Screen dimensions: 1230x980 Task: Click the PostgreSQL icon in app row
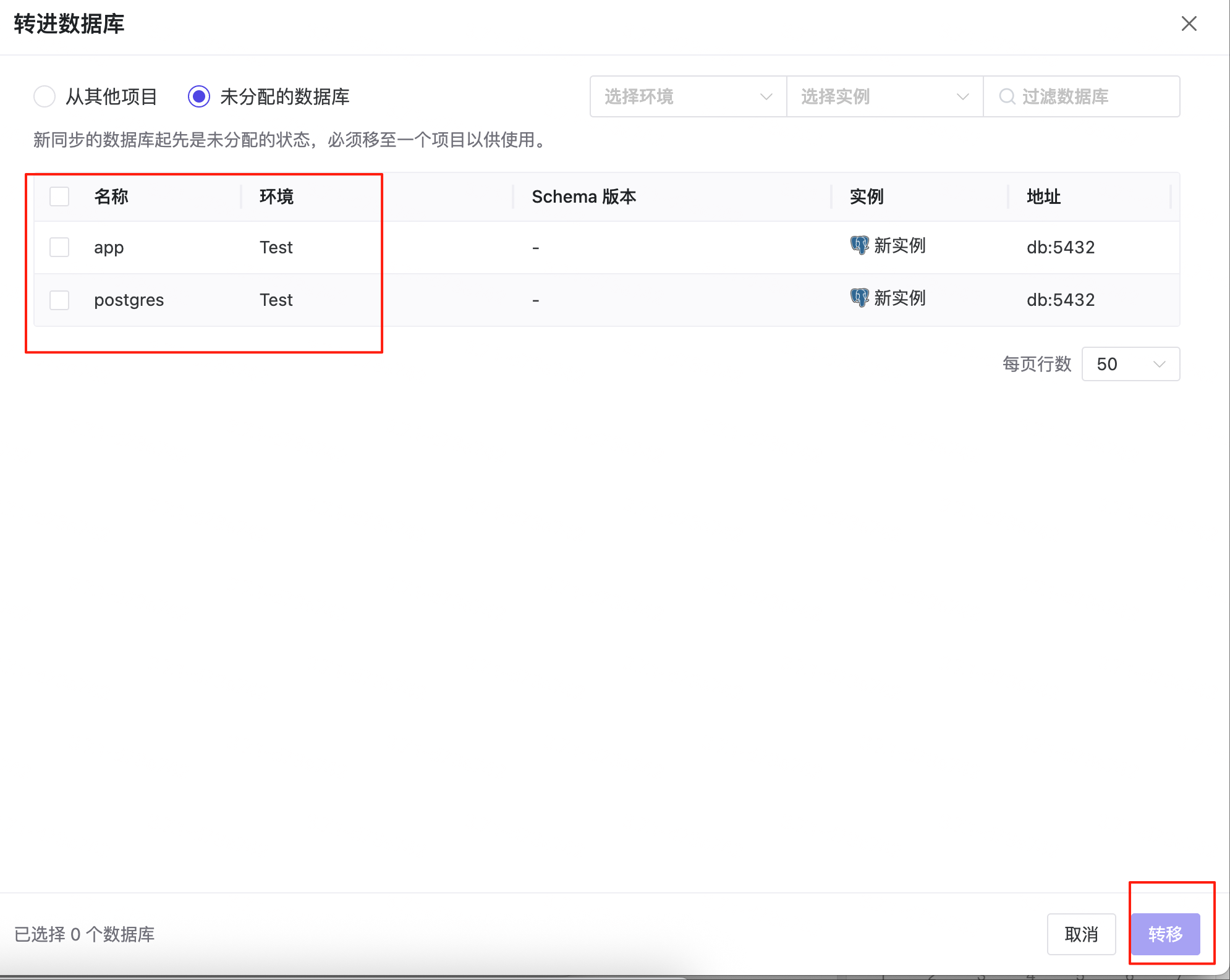[859, 246]
